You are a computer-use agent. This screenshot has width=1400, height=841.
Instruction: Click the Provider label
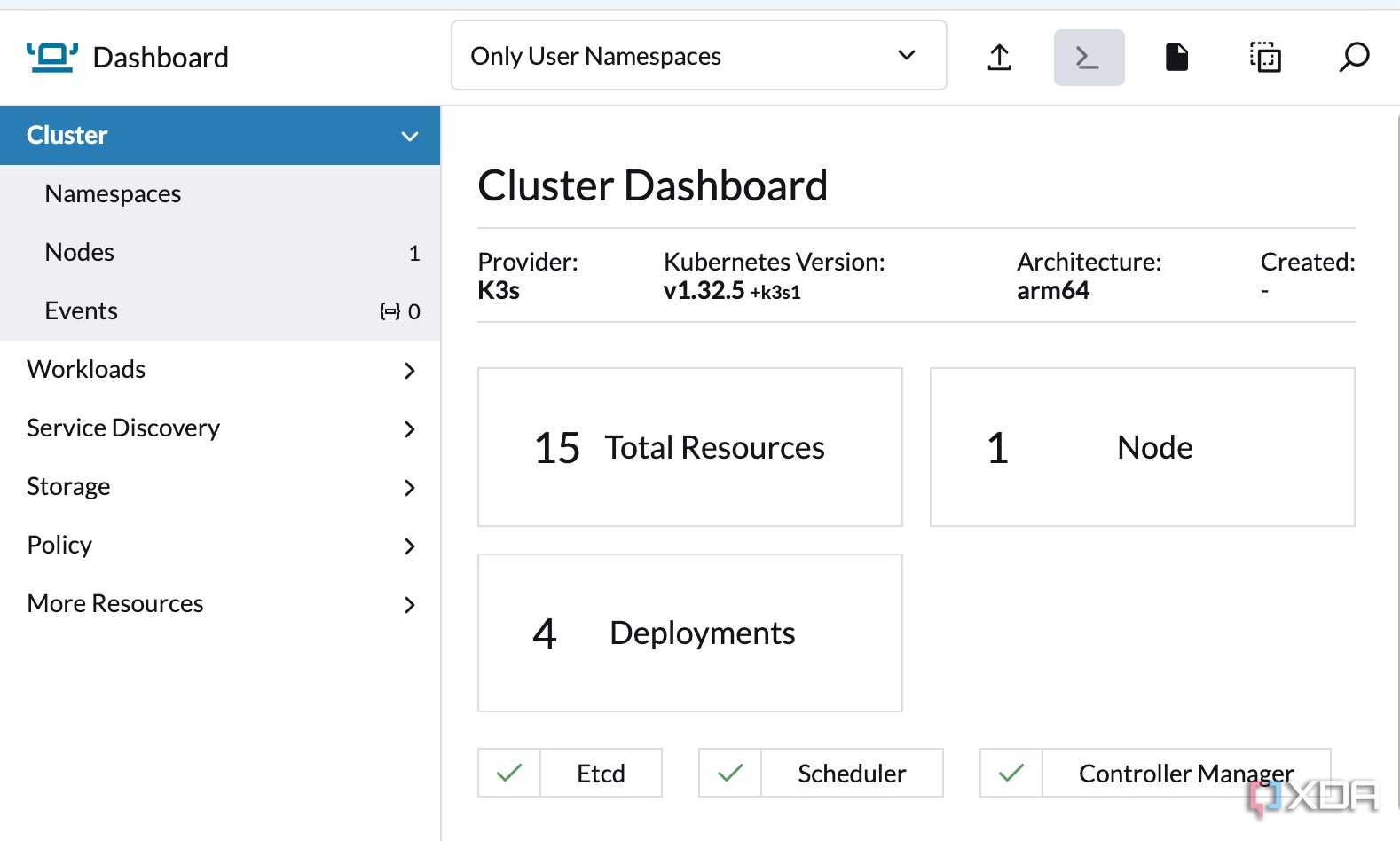click(x=528, y=262)
